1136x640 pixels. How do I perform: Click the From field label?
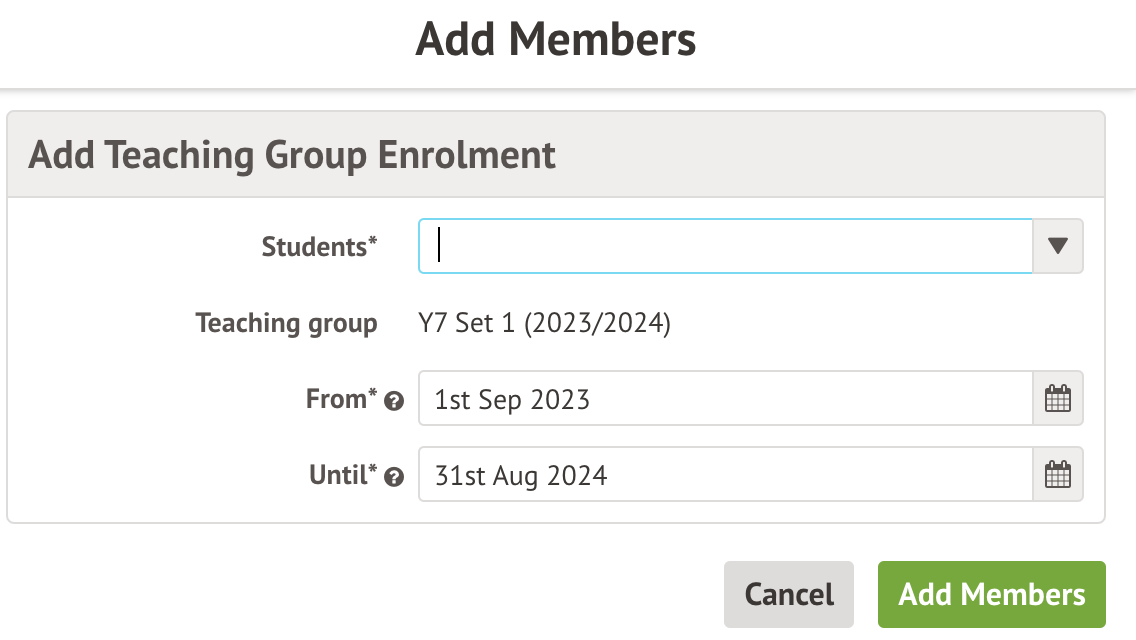tap(336, 400)
